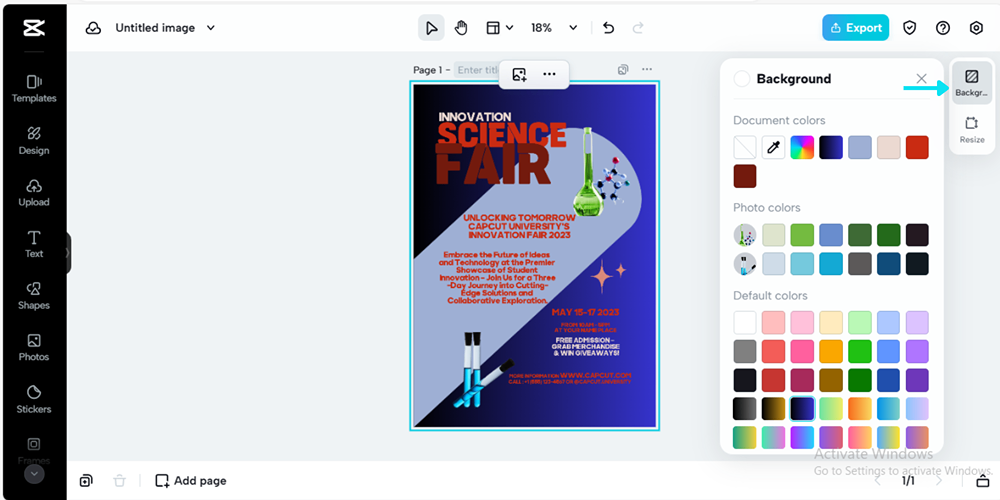Pick the hot pink default color
Image resolution: width=1000 pixels, height=500 pixels.
(x=802, y=351)
